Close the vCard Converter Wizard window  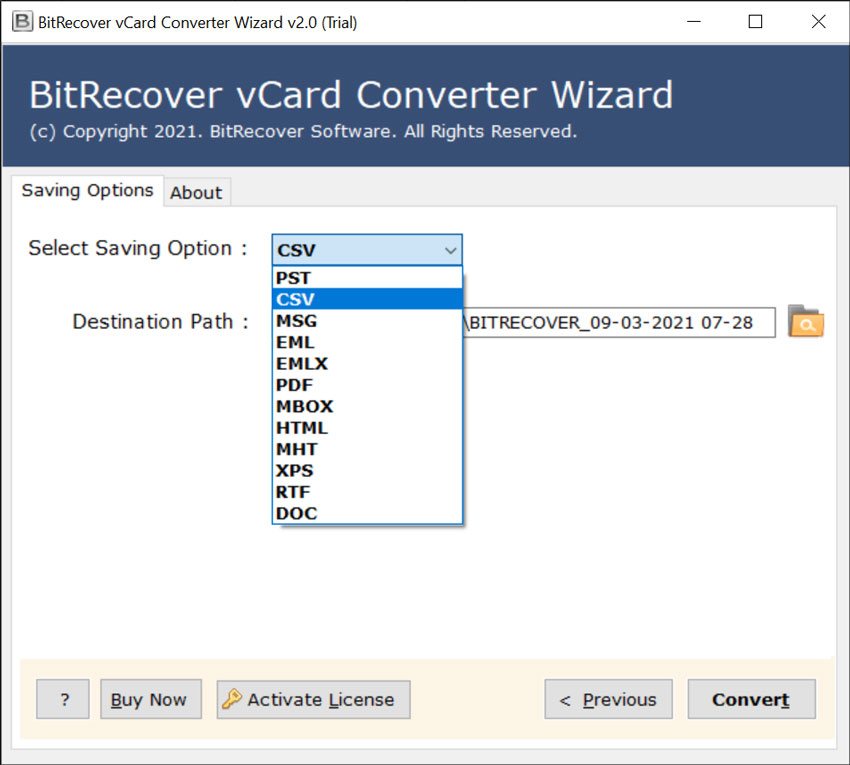[818, 22]
